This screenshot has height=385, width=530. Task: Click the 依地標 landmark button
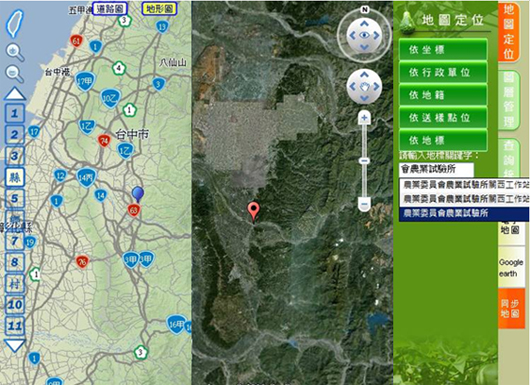coord(443,140)
